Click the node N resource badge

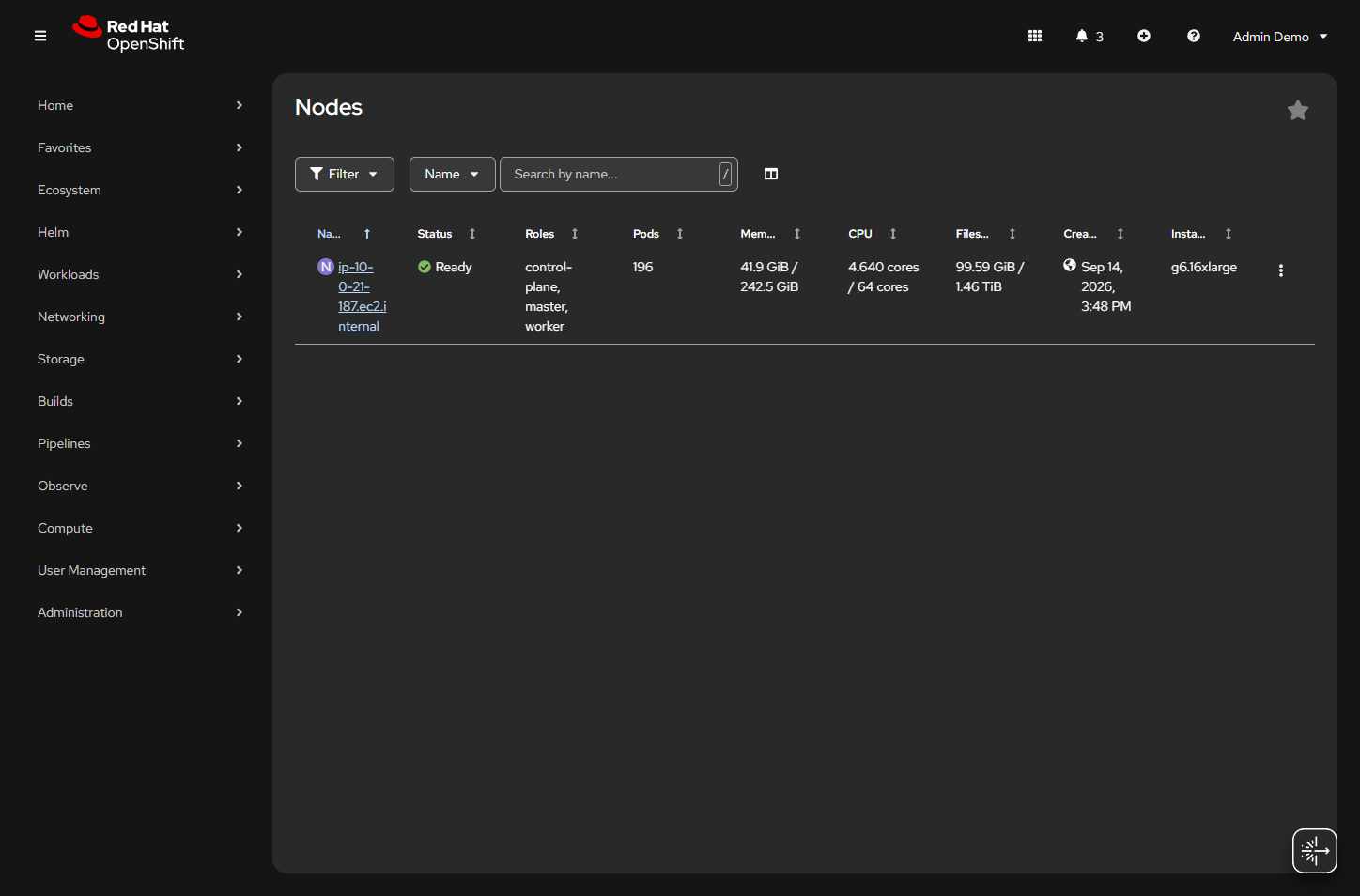tap(326, 267)
